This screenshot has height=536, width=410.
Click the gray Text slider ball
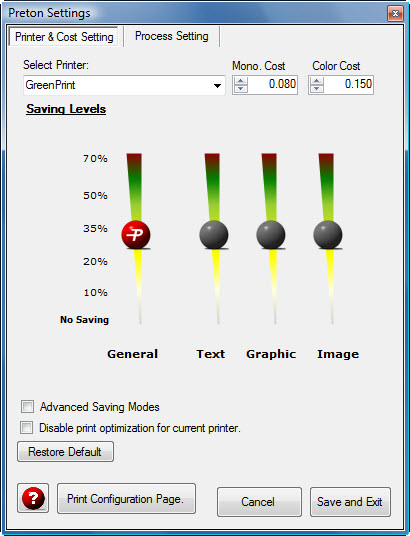(214, 234)
